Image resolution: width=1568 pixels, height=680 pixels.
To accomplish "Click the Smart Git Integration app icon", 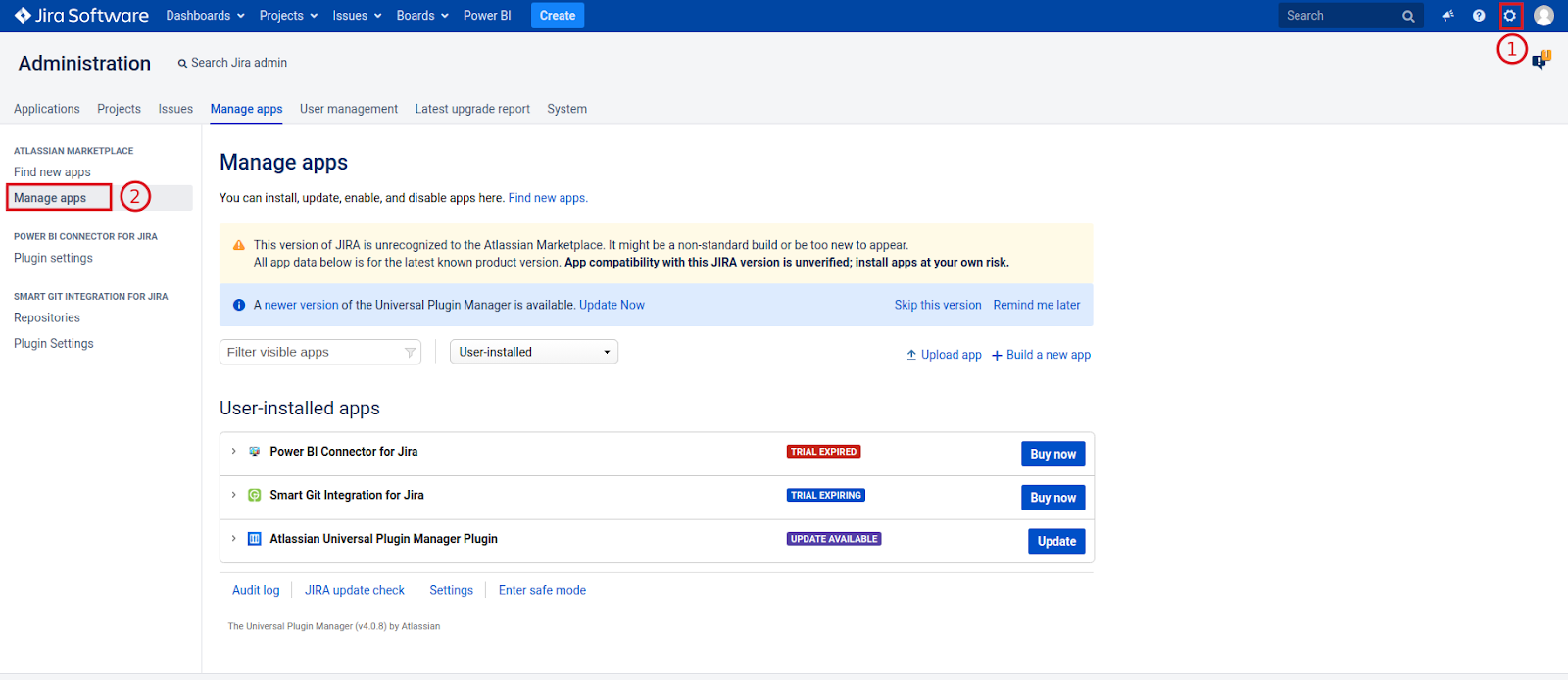I will click(255, 496).
